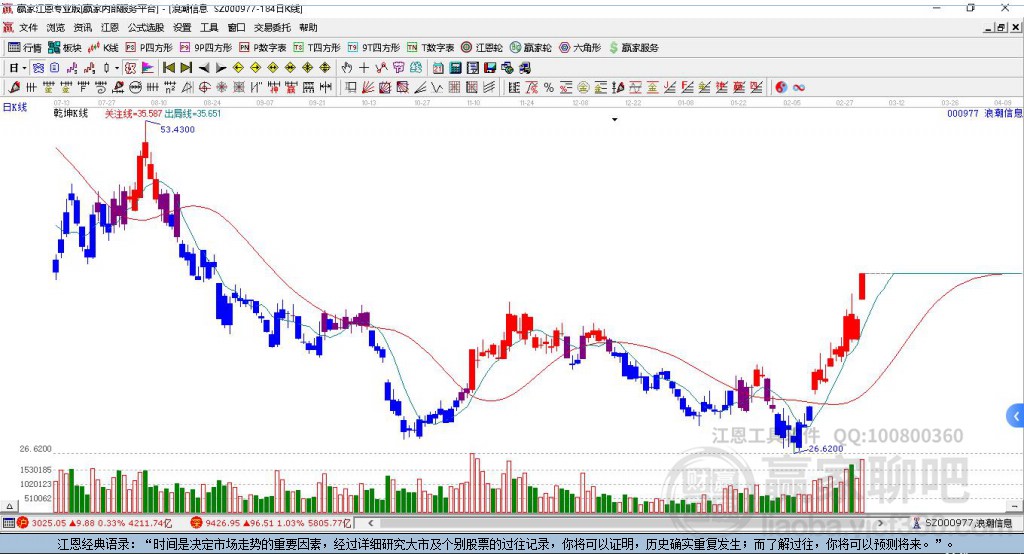Select the crosshair cursor tool
The image size is (1024, 554).
(364, 68)
